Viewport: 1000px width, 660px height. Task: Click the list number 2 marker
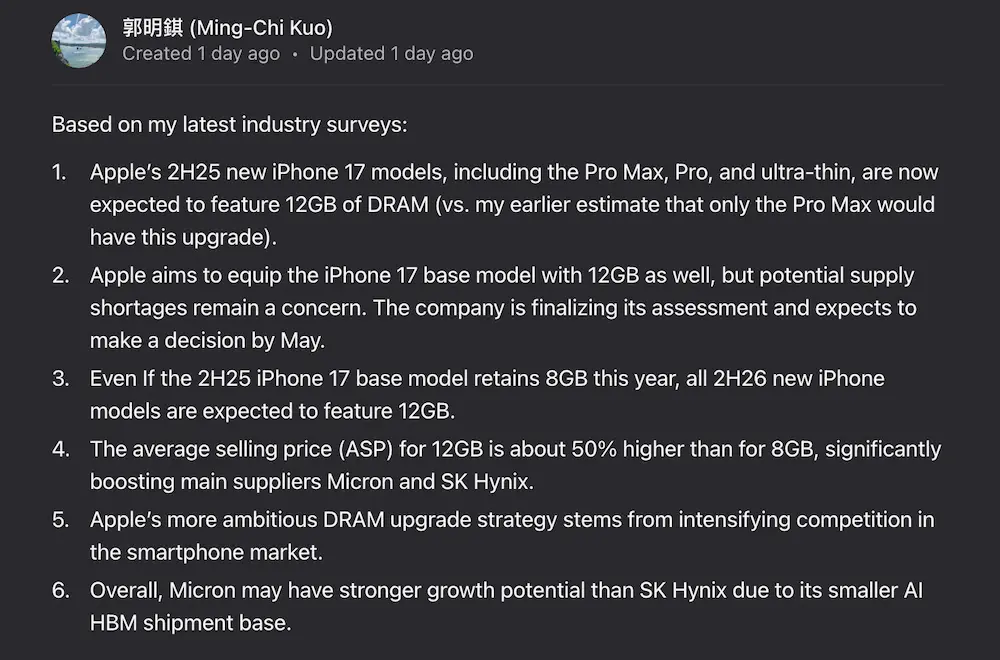60,275
